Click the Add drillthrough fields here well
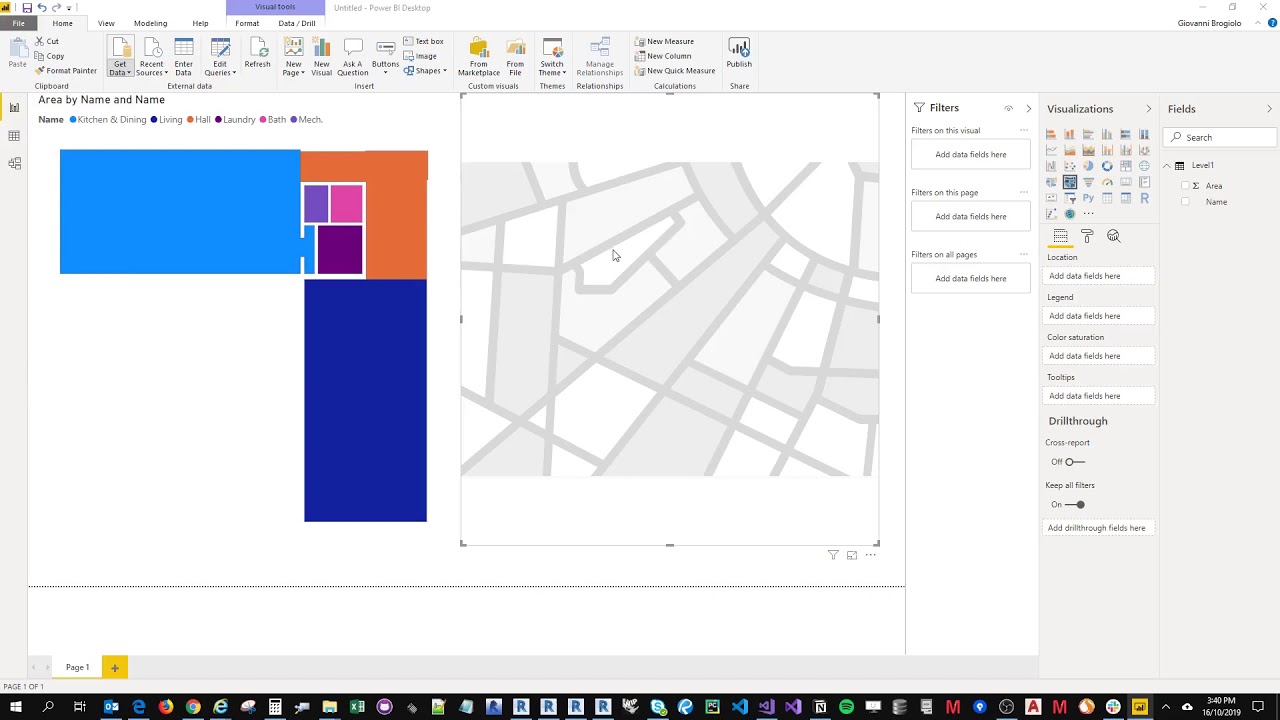 [1100, 528]
